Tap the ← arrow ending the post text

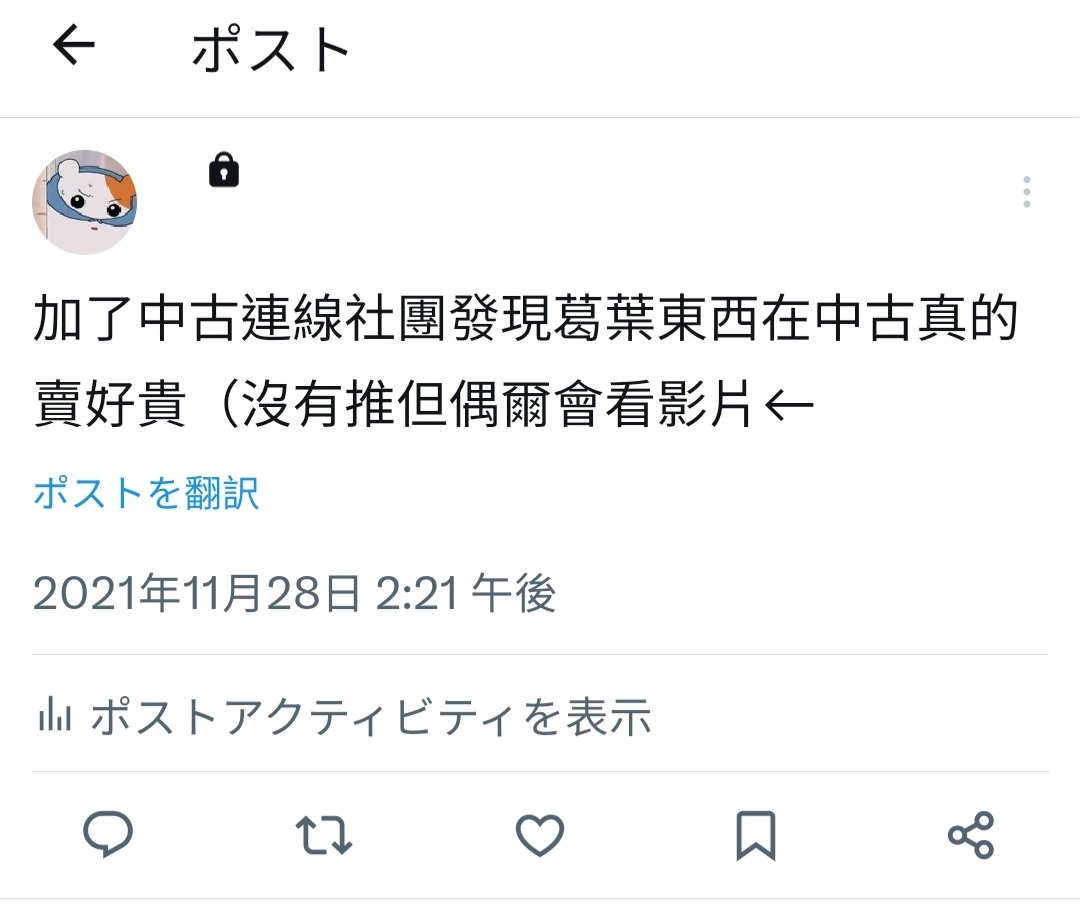[x=789, y=405]
